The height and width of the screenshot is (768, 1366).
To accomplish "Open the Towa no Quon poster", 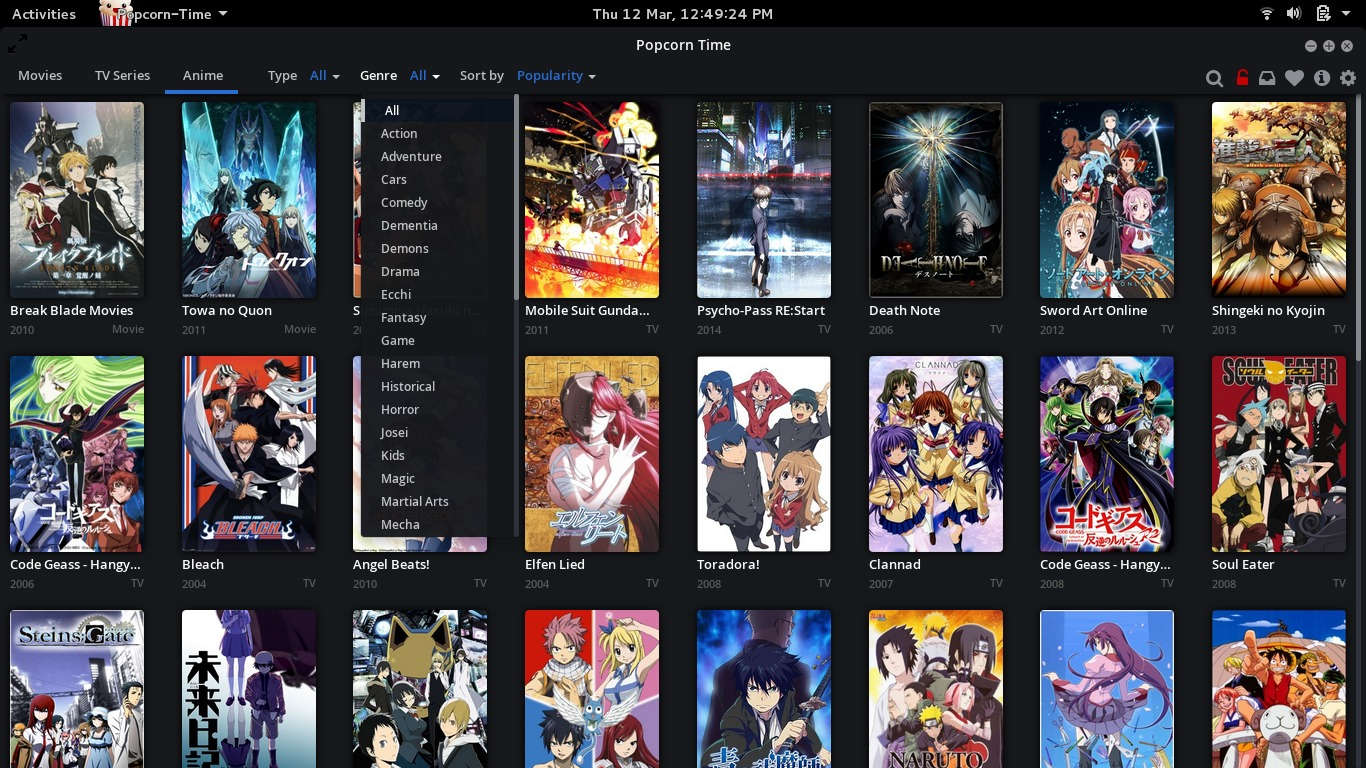I will click(x=249, y=200).
